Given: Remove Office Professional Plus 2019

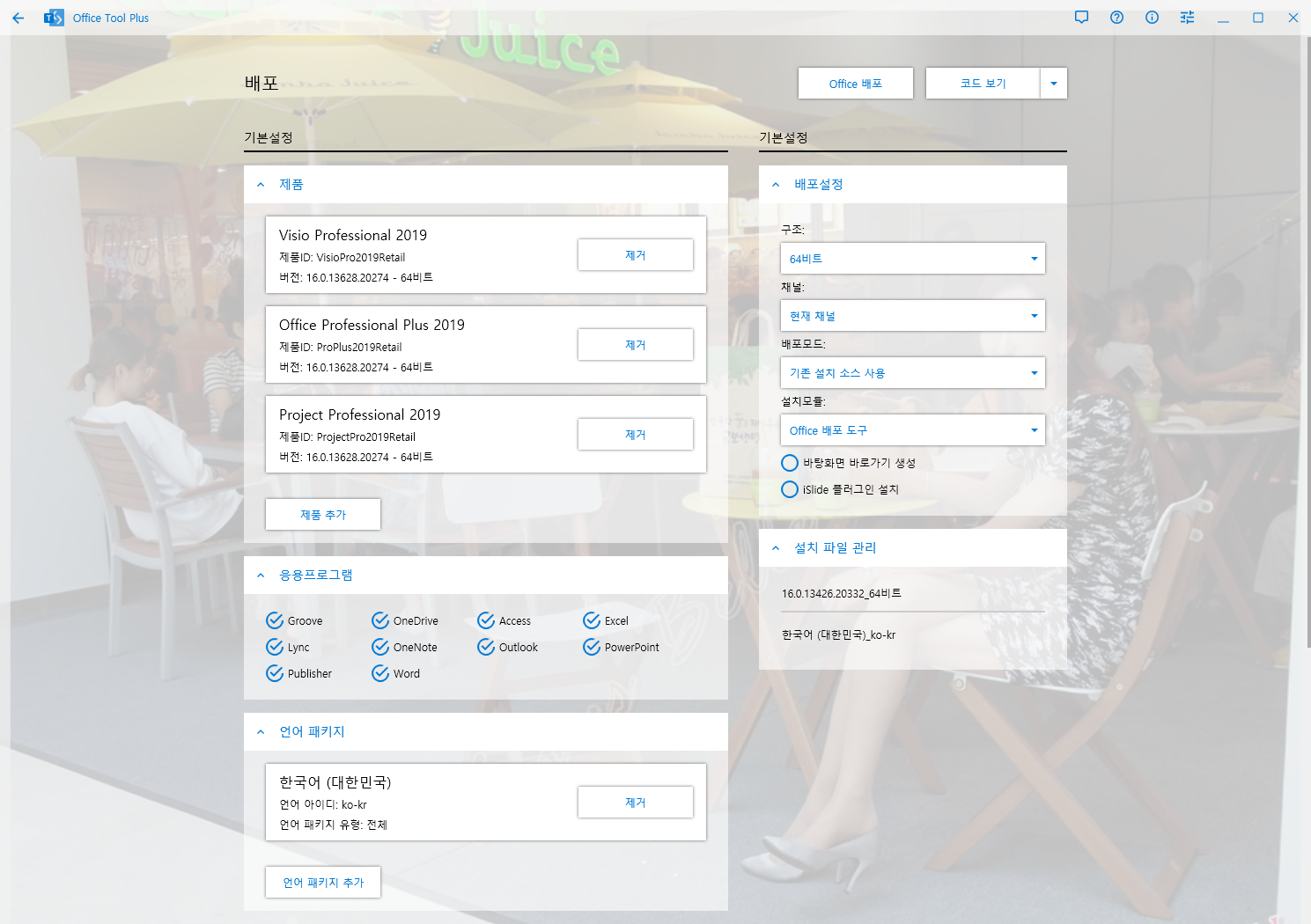Looking at the screenshot, I should tap(636, 345).
